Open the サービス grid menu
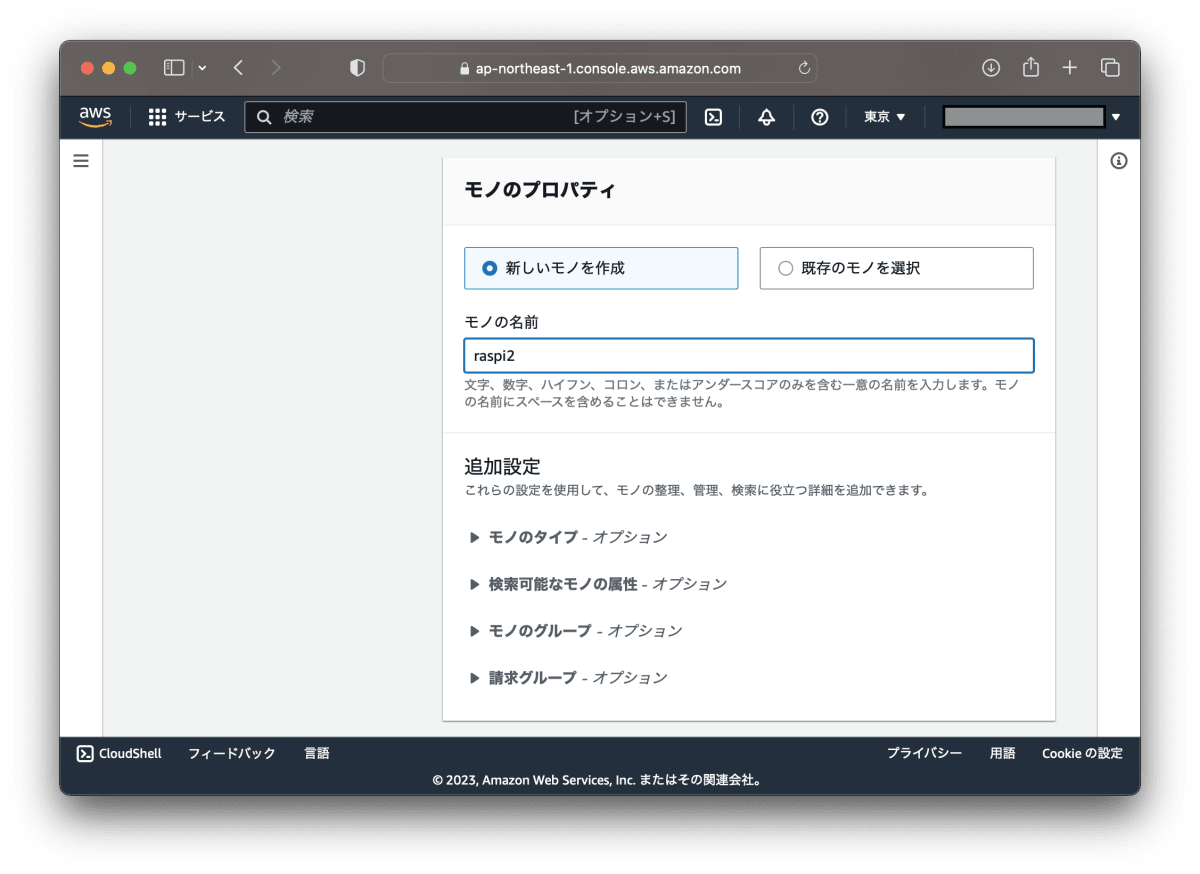 pos(187,117)
